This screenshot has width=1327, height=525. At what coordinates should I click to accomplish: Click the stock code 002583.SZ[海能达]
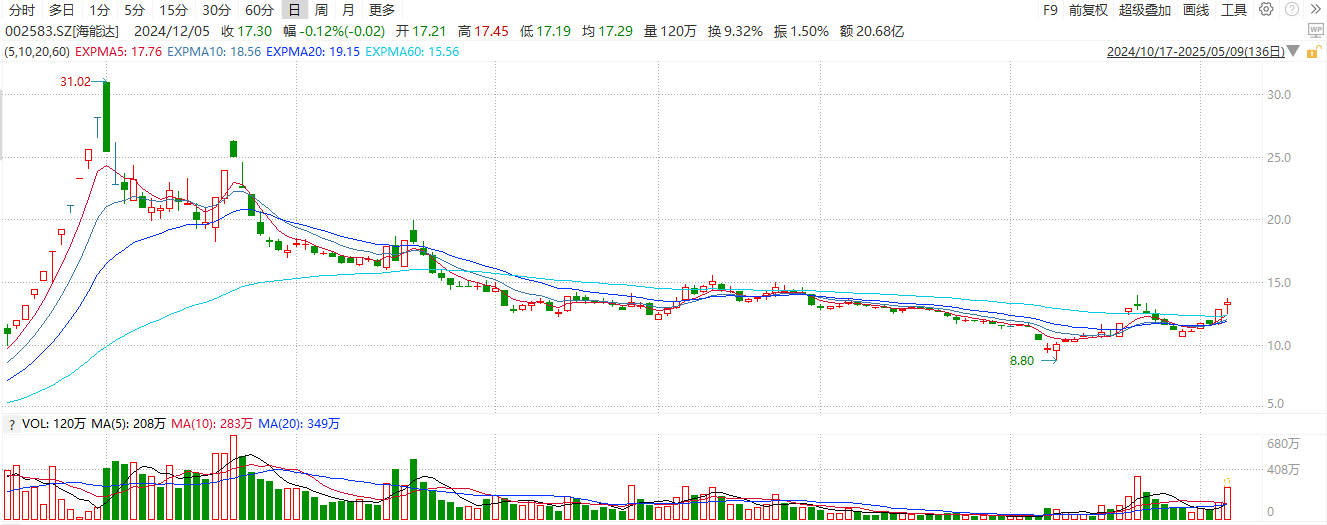(61, 31)
